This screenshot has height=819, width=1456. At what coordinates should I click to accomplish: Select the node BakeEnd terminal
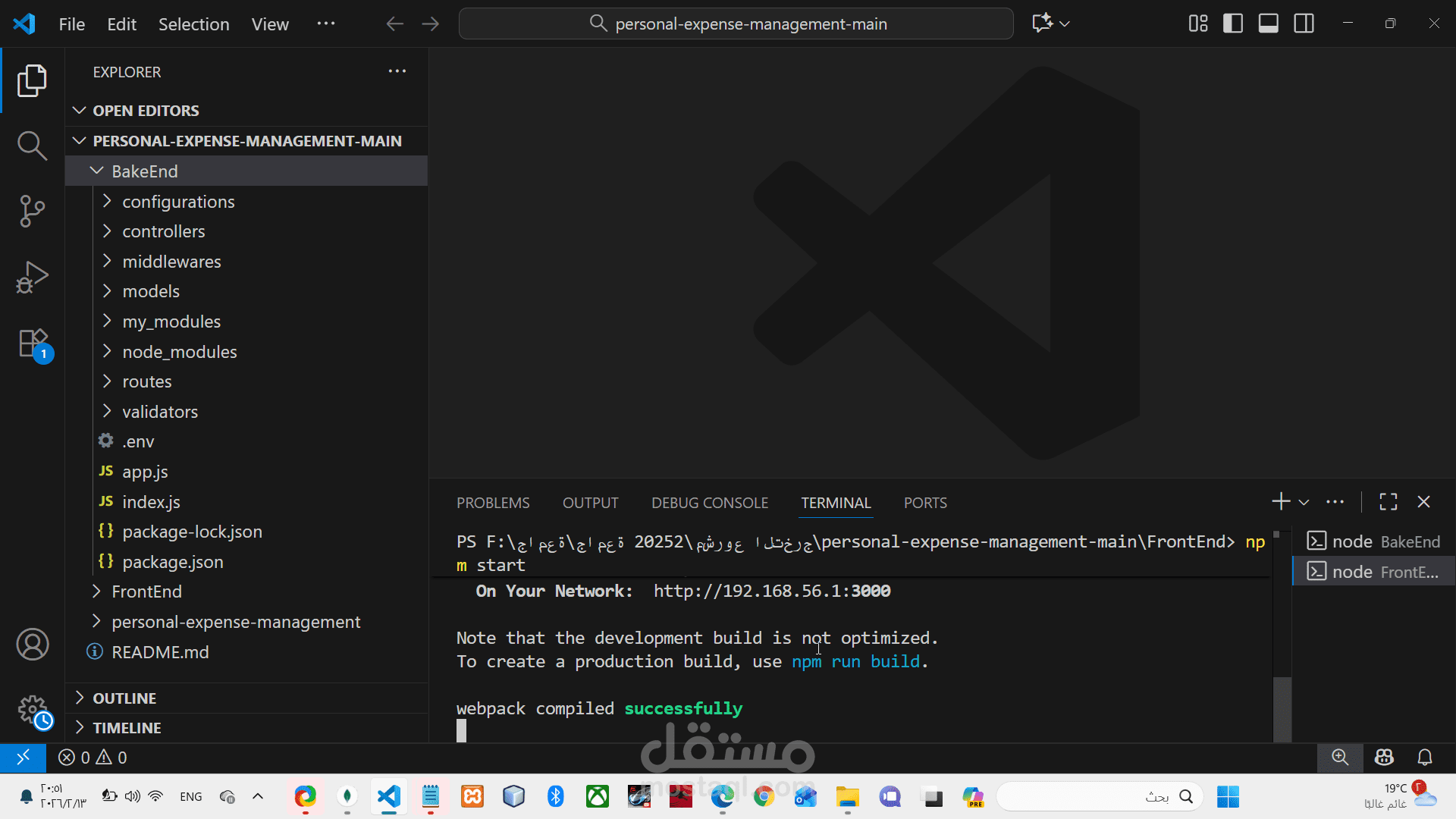pos(1374,541)
